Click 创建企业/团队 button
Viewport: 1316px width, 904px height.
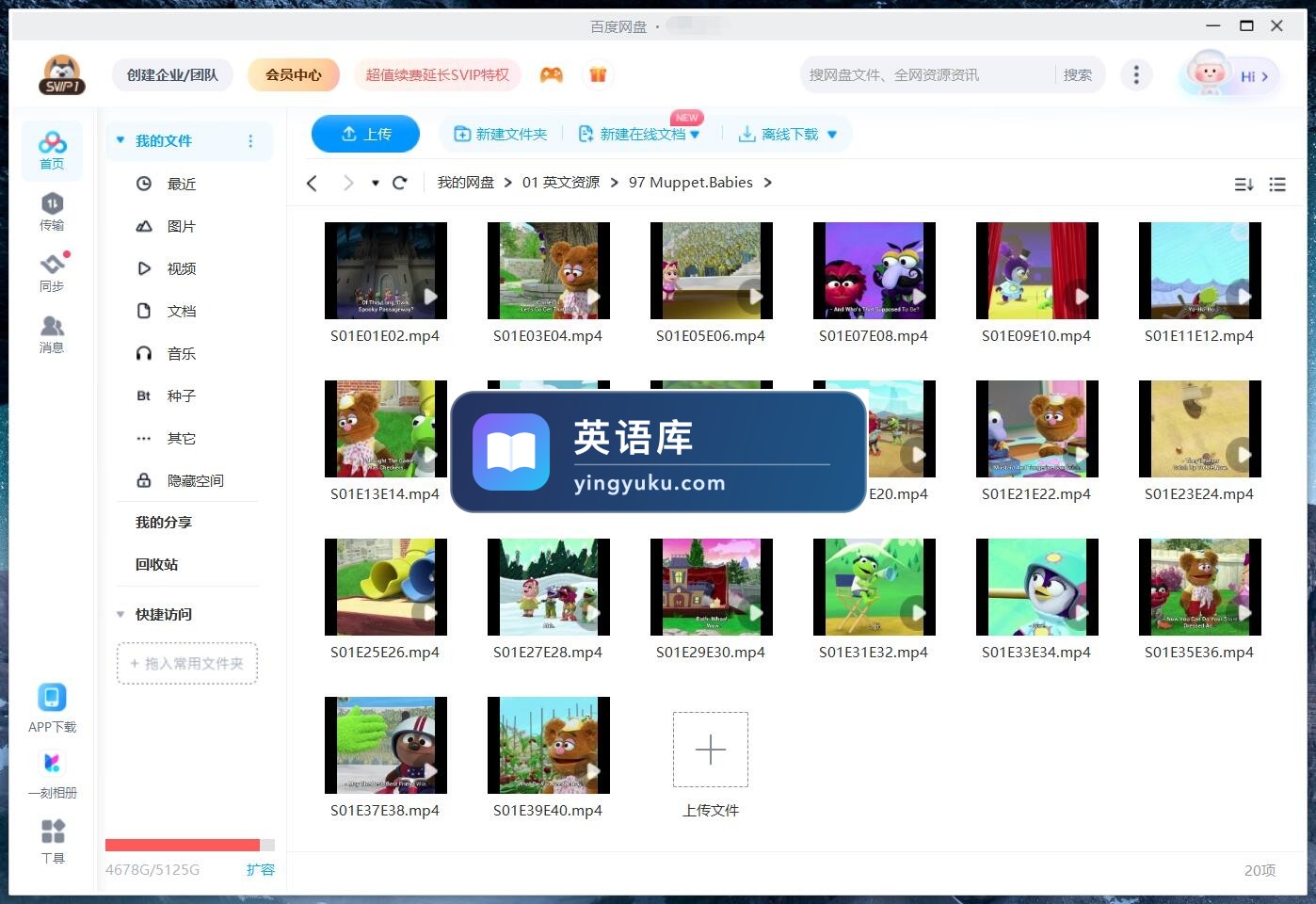tap(172, 74)
